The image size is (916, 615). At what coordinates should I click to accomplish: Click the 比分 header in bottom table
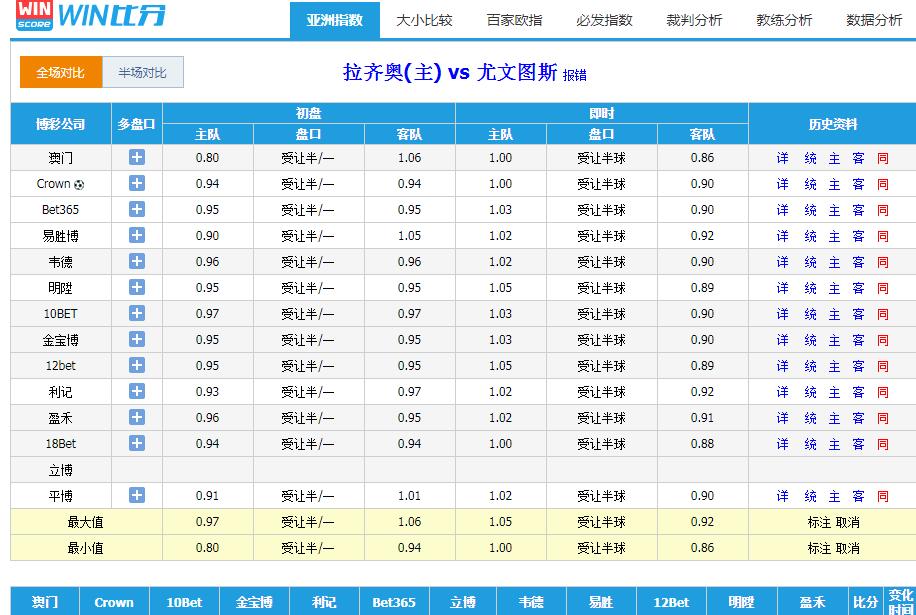tap(865, 602)
